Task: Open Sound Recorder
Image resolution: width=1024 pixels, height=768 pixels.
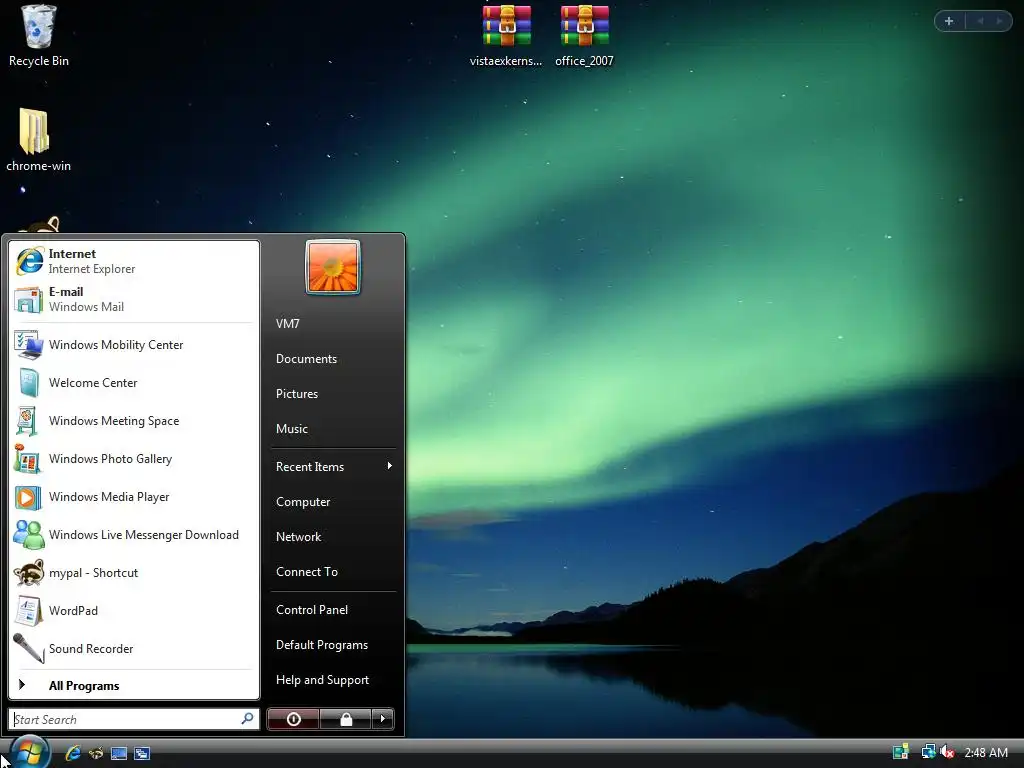Action: click(134, 648)
